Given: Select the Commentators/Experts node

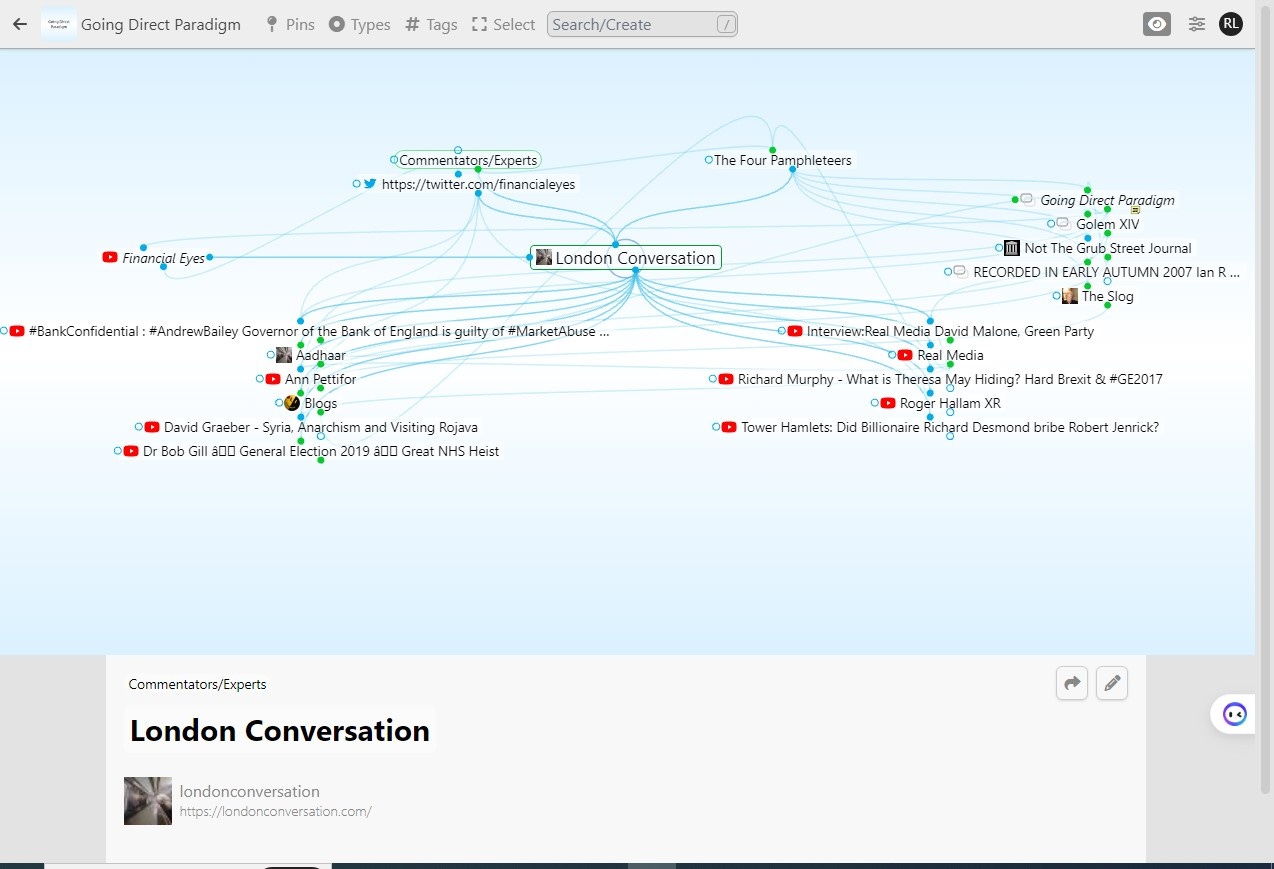Looking at the screenshot, I should coord(468,160).
